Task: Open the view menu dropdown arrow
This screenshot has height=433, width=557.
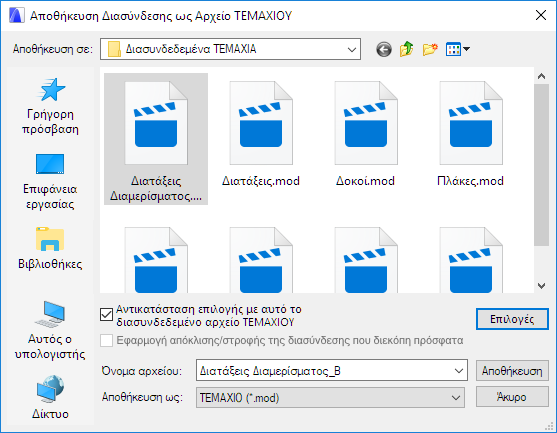Action: click(466, 49)
